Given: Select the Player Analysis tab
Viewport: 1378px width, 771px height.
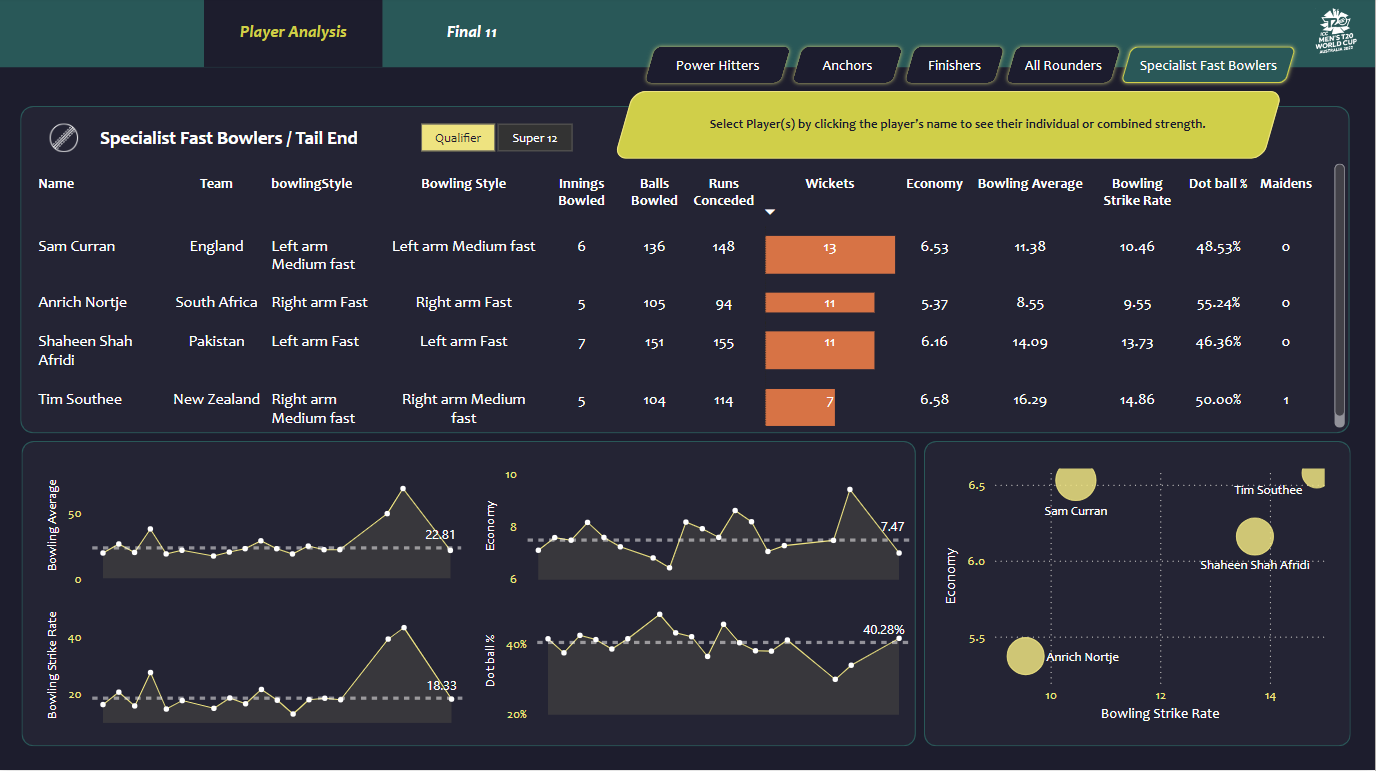Looking at the screenshot, I should (x=292, y=31).
